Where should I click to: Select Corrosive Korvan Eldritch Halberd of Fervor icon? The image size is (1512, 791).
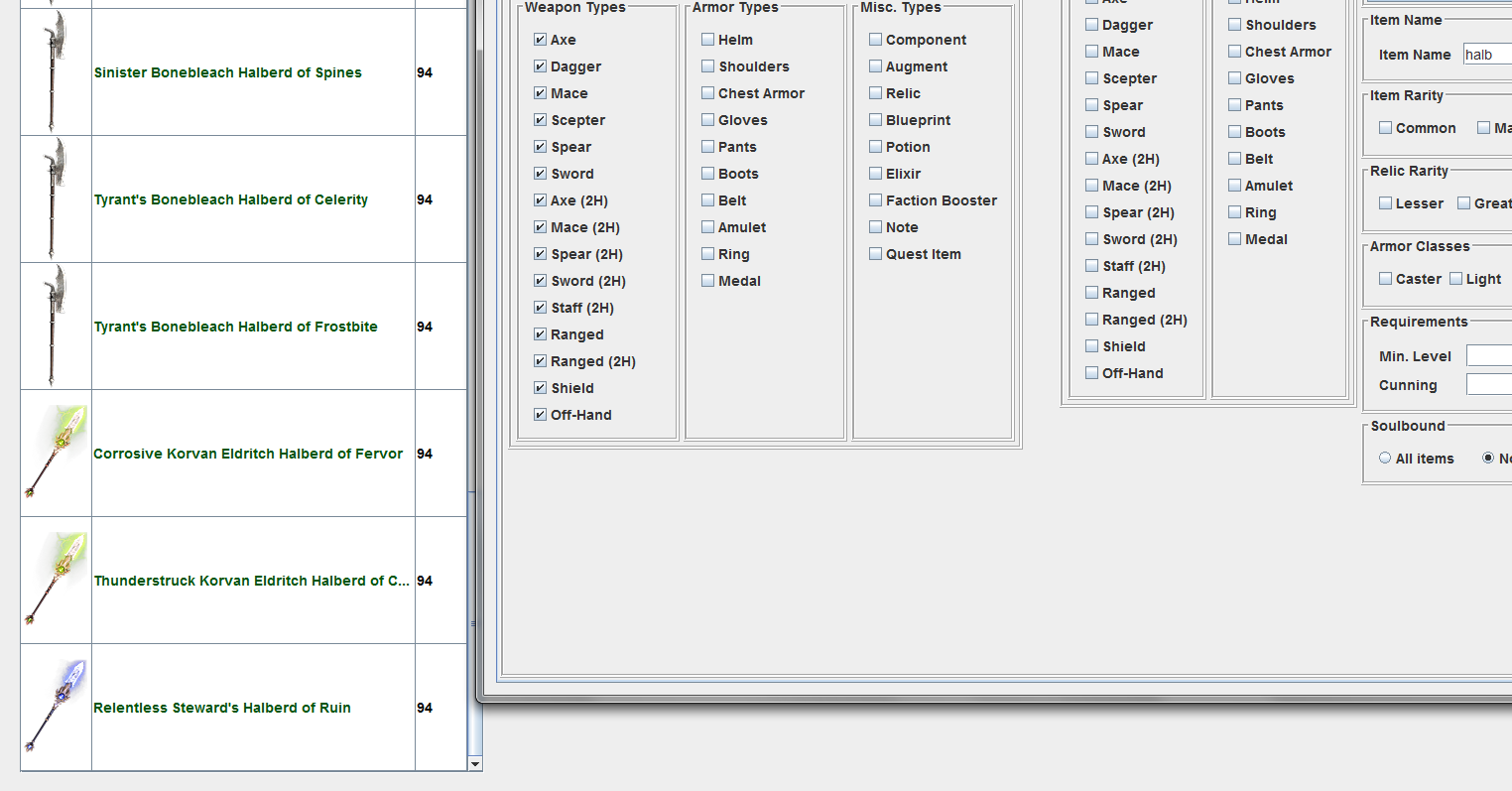pyautogui.click(x=56, y=454)
